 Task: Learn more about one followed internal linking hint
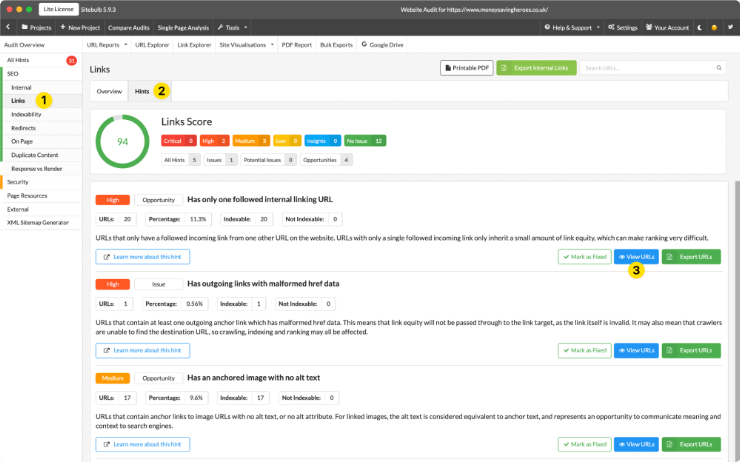[143, 257]
